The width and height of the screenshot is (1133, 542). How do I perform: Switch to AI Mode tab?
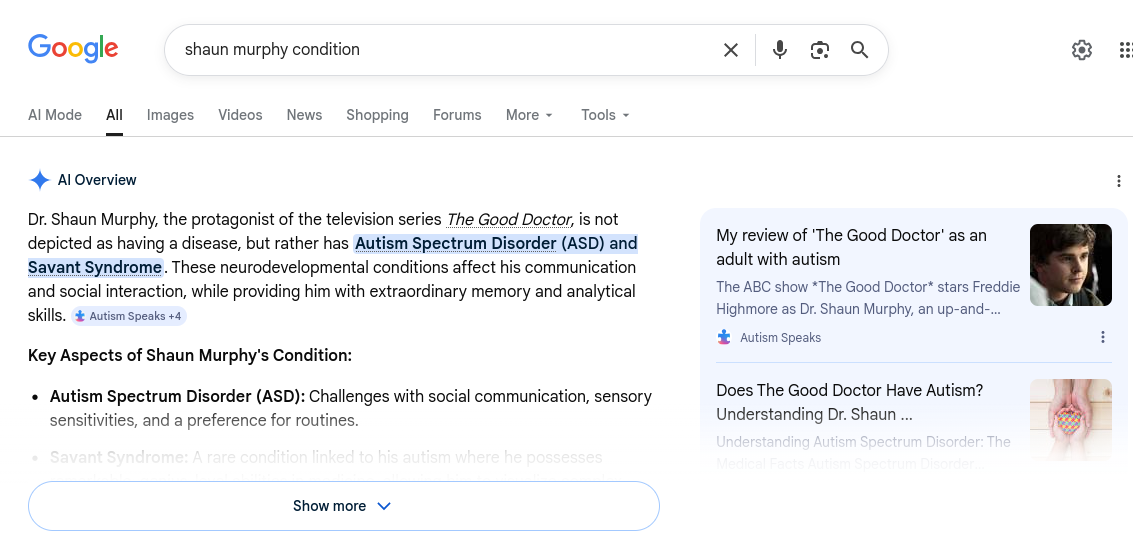click(55, 115)
